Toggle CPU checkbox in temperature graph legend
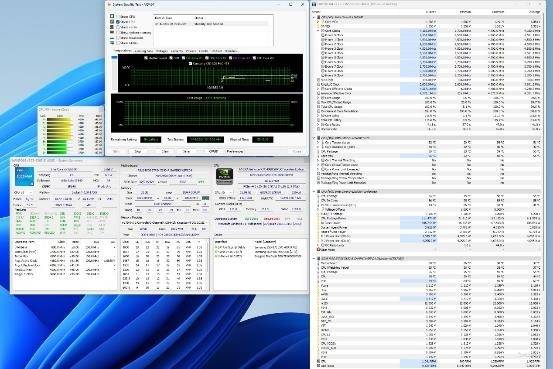Image resolution: width=553 pixels, height=369 pixels. [x=171, y=58]
